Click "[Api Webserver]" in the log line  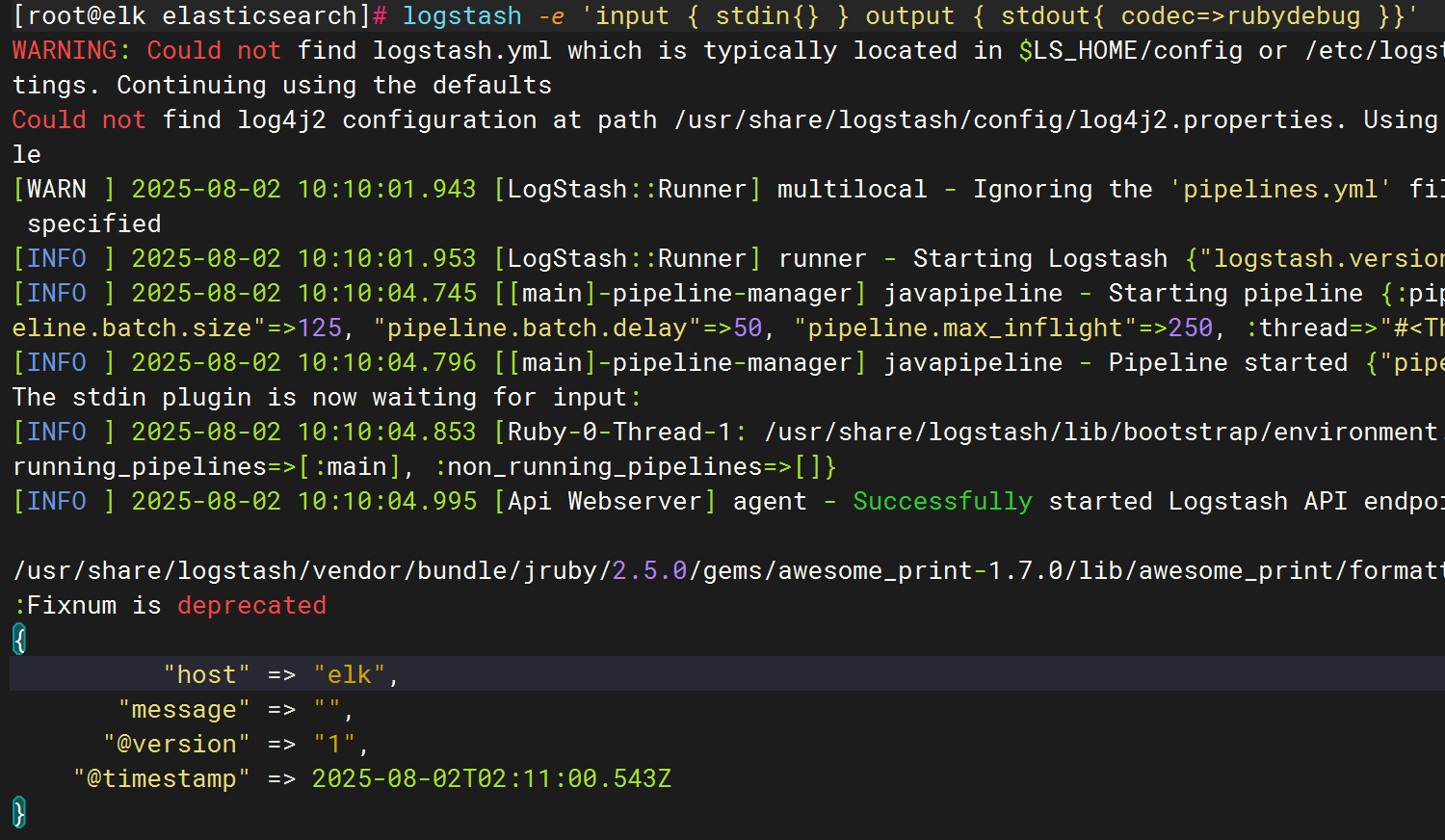click(x=605, y=502)
